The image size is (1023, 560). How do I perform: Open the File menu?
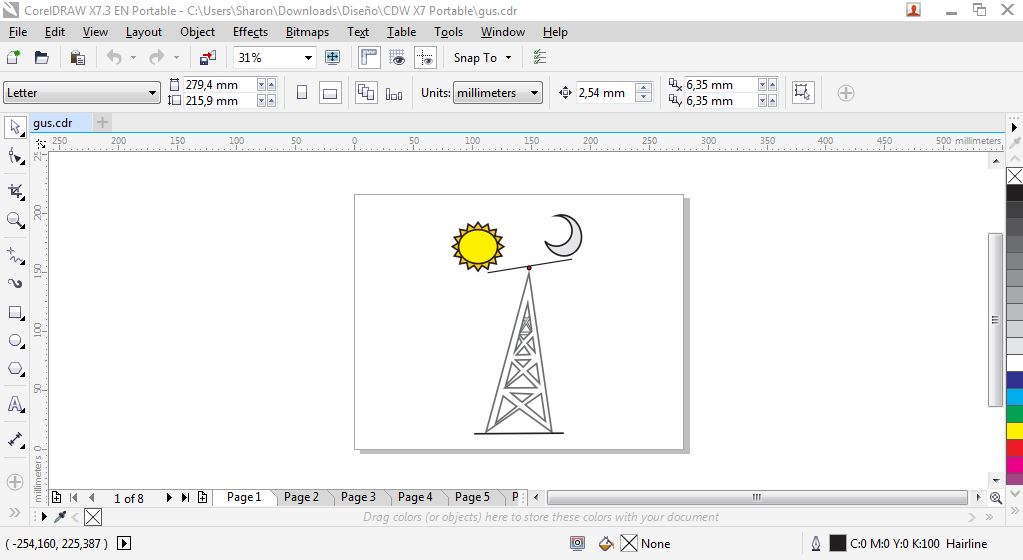pos(18,31)
